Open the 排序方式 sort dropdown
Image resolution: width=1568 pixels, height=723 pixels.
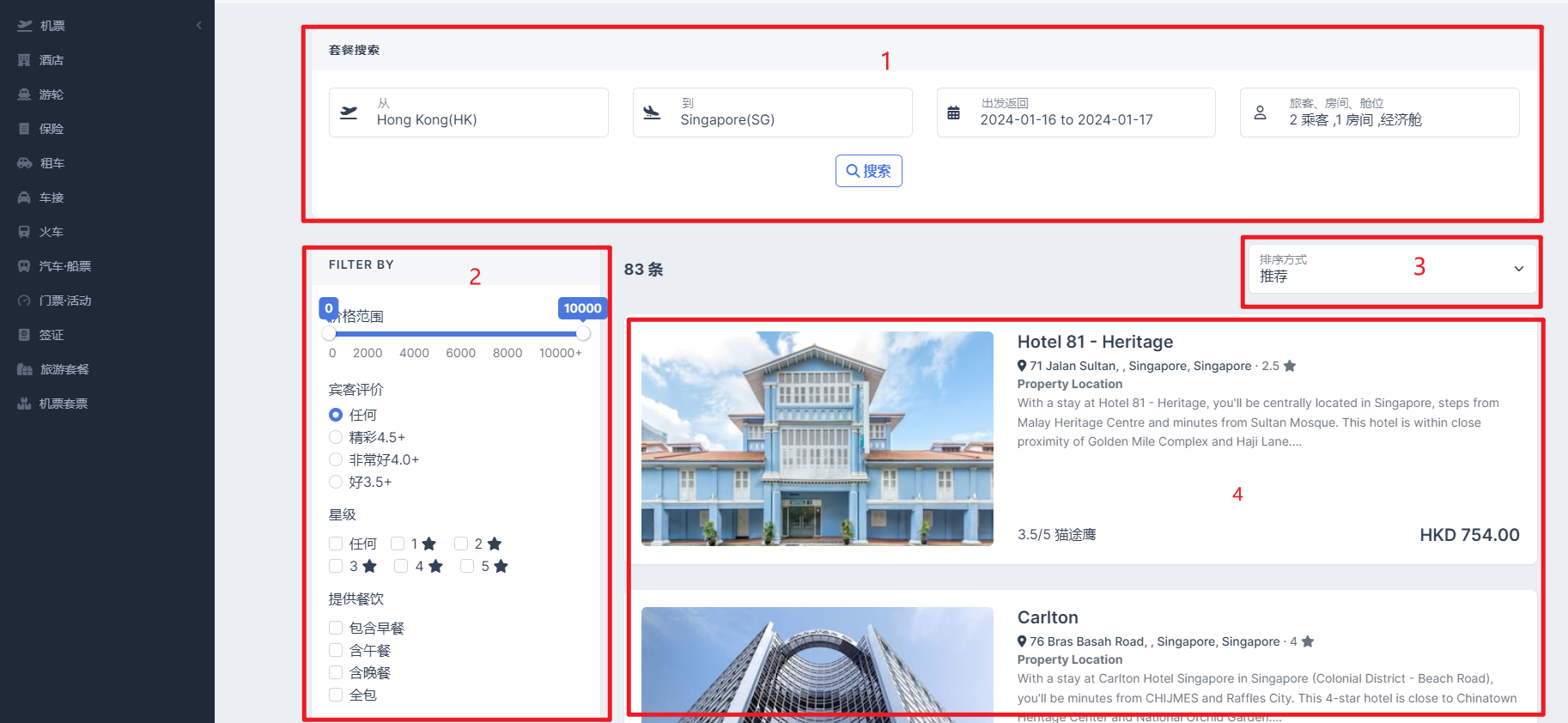[x=1391, y=269]
